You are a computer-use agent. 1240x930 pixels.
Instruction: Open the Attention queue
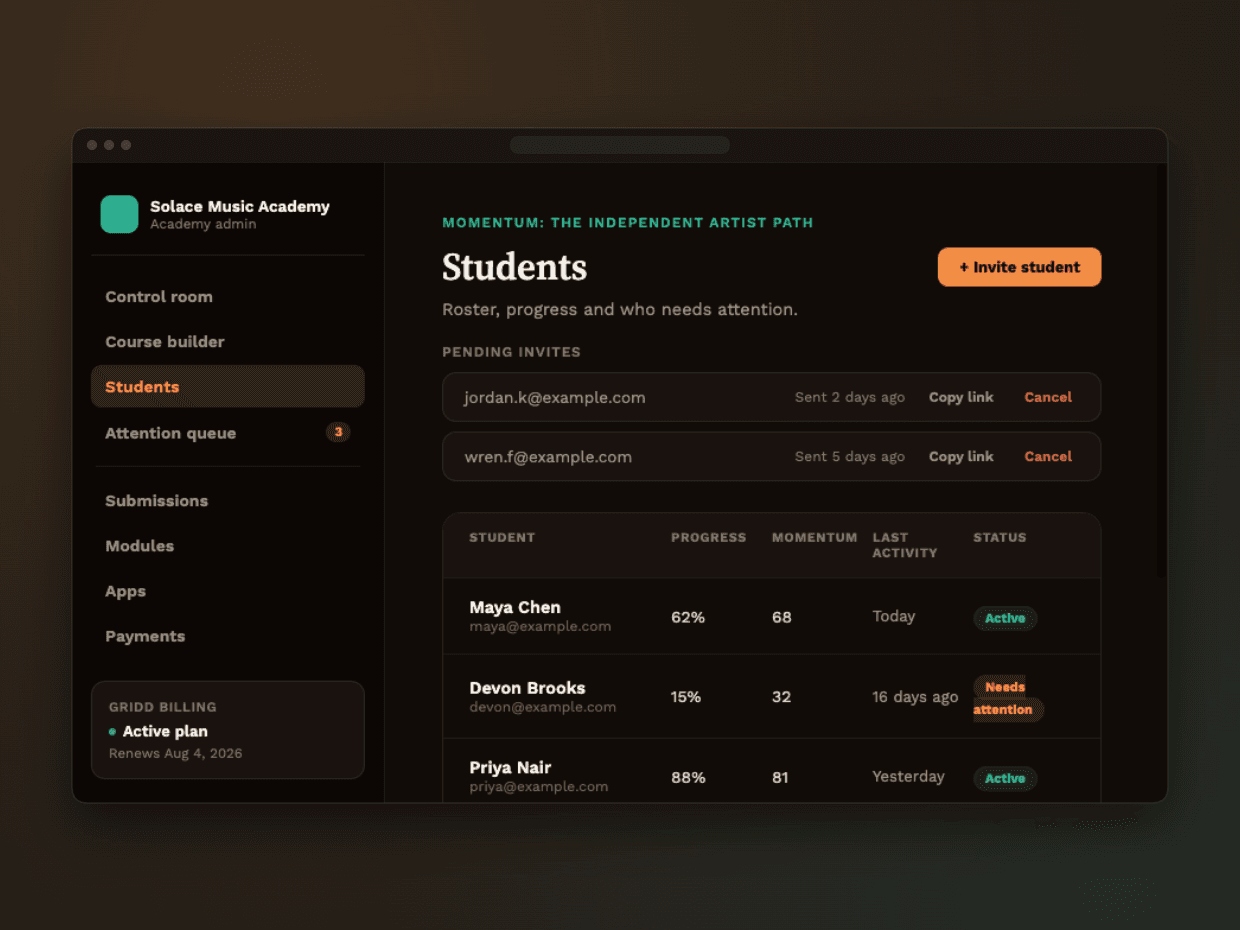pyautogui.click(x=228, y=433)
